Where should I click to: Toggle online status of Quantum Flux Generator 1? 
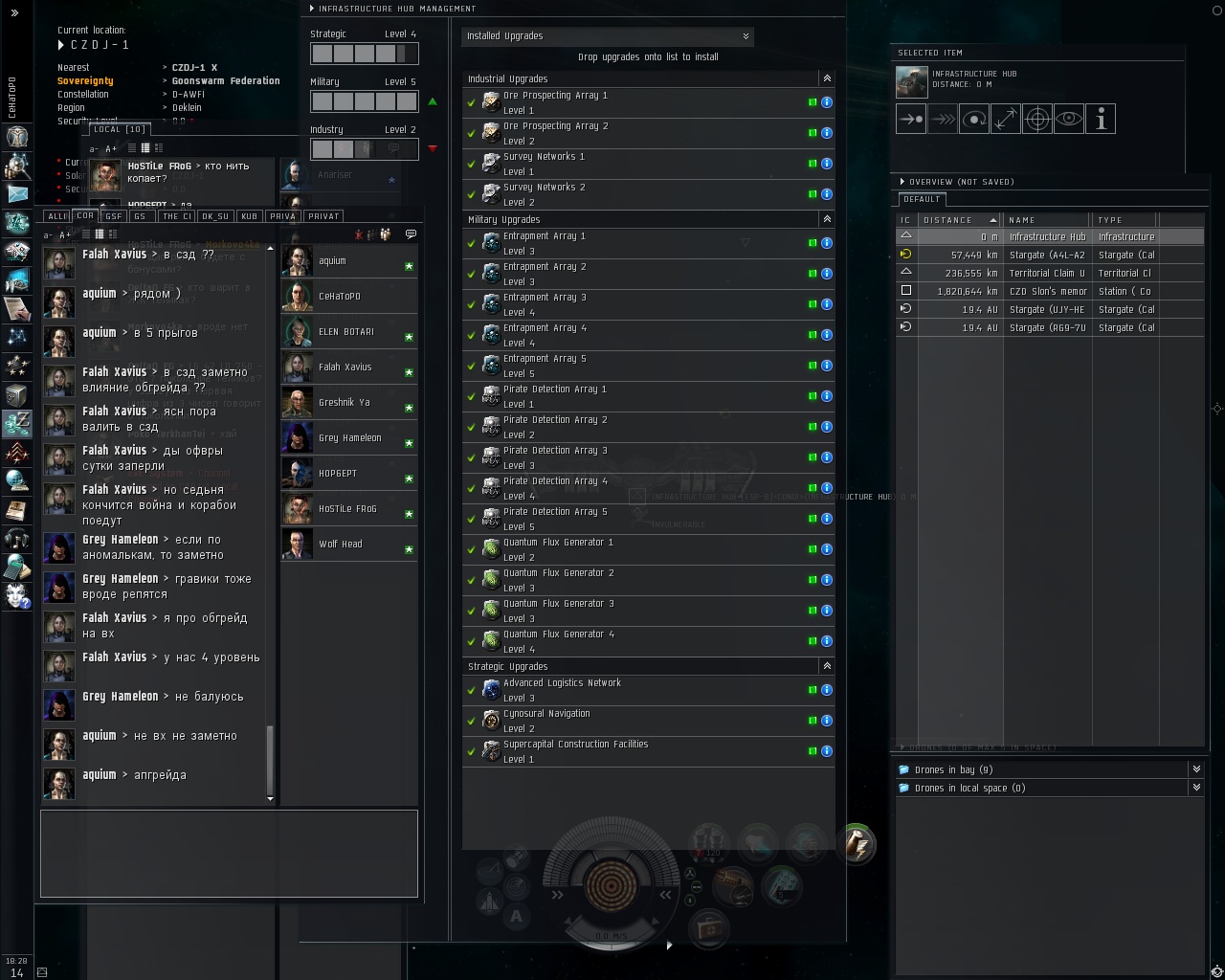813,549
